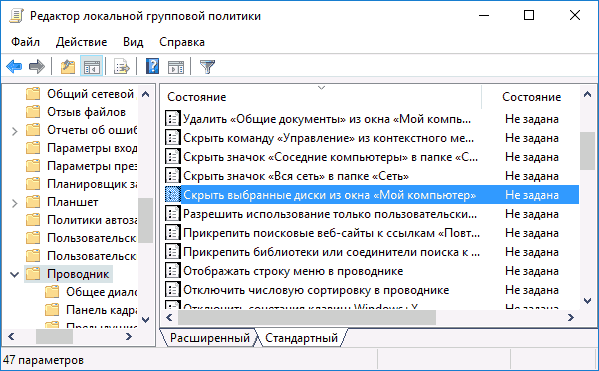Go back with the blue left arrow

click(x=15, y=66)
